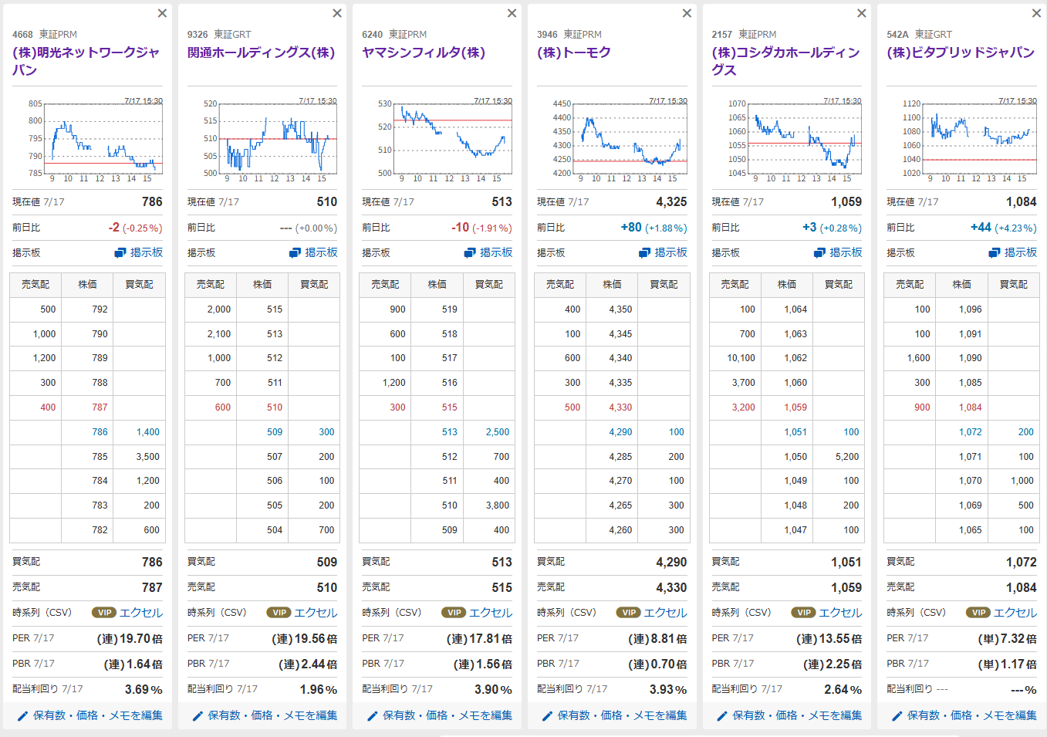This screenshot has width=1047, height=737.
Task: Select PBR value (連)2.25倍 for コシダカホールディングス
Action: (832, 664)
